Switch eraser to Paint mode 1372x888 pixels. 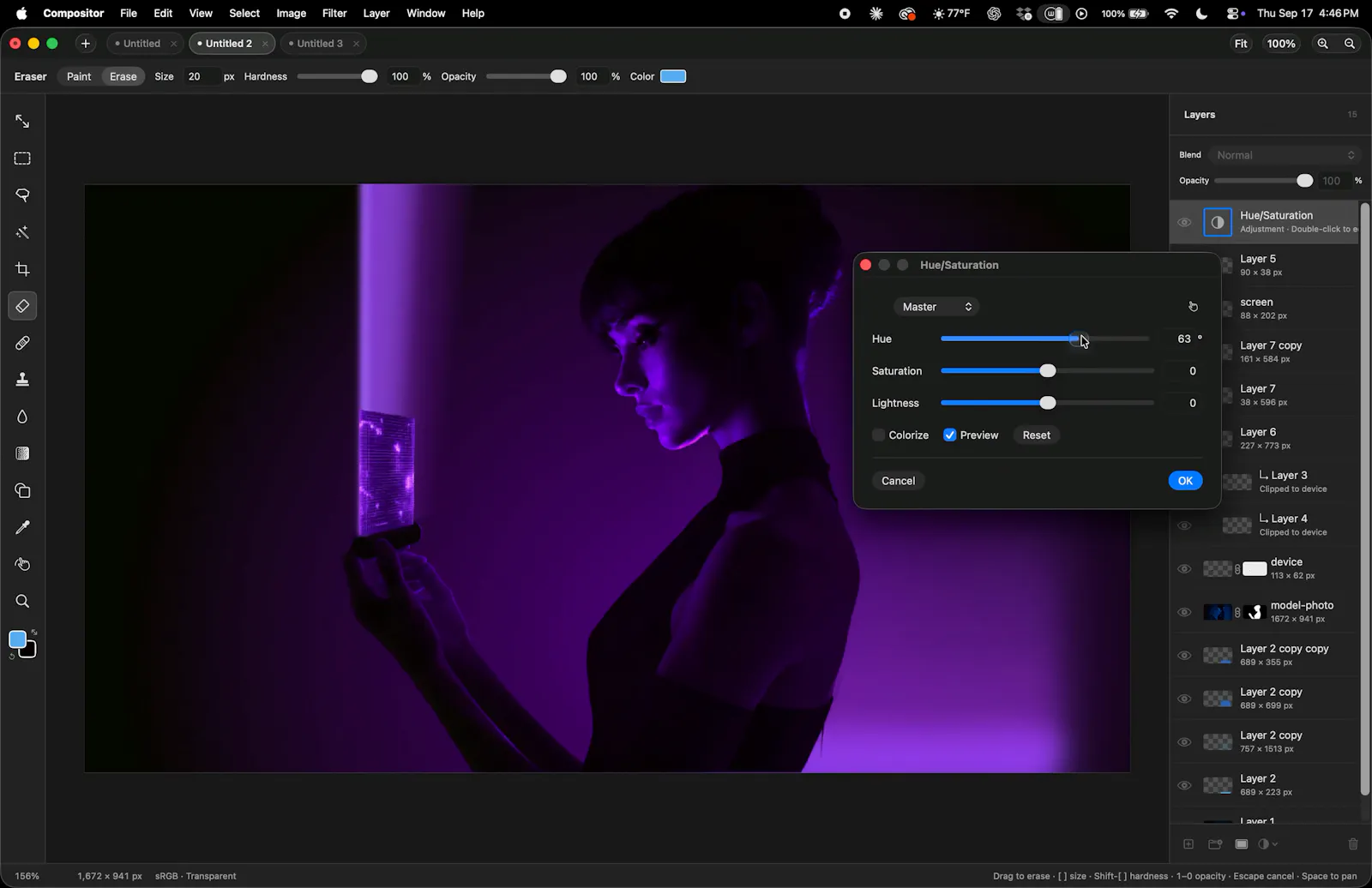tap(79, 76)
